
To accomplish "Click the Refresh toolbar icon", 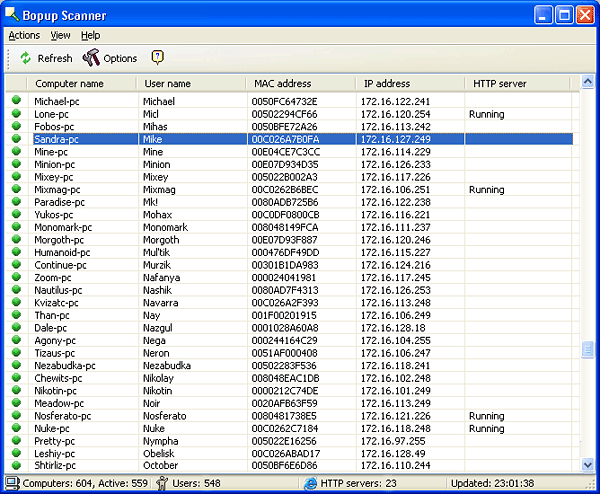I will (x=25, y=58).
